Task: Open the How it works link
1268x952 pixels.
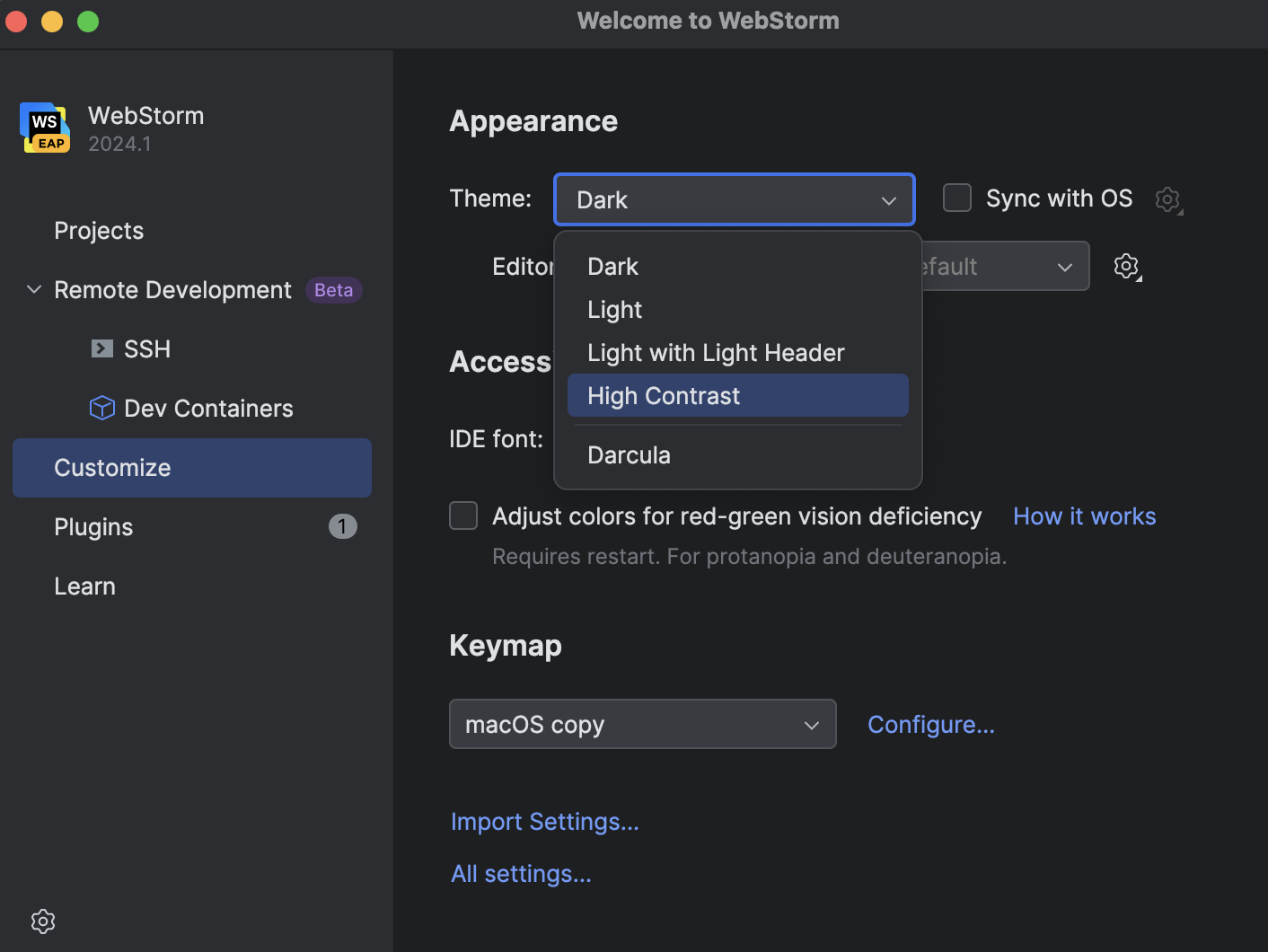Action: pos(1084,516)
